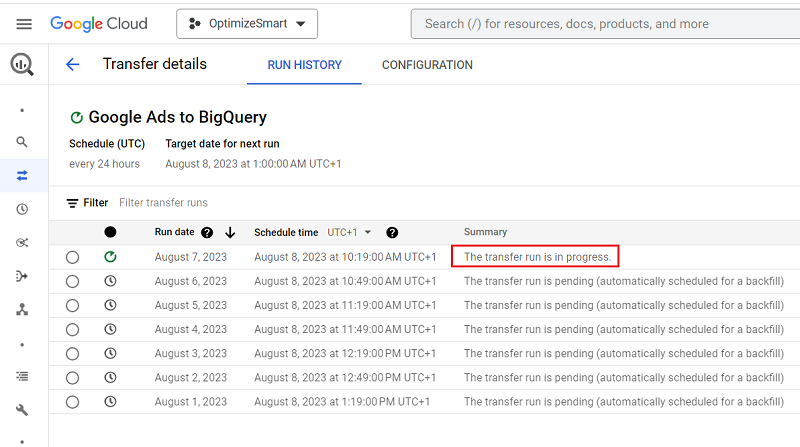Select the August 5, 2023 run radio button
Screen dimensions: 800x447
click(x=72, y=305)
